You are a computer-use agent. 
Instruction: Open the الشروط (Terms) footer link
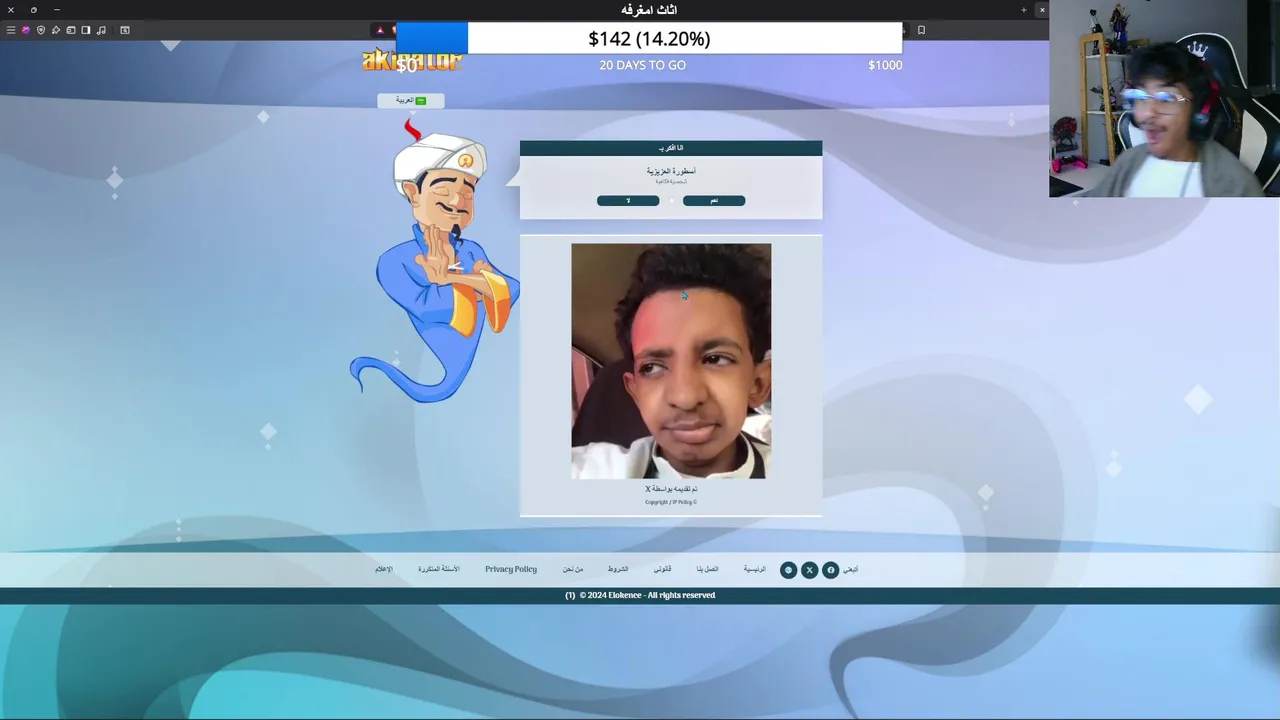click(618, 569)
